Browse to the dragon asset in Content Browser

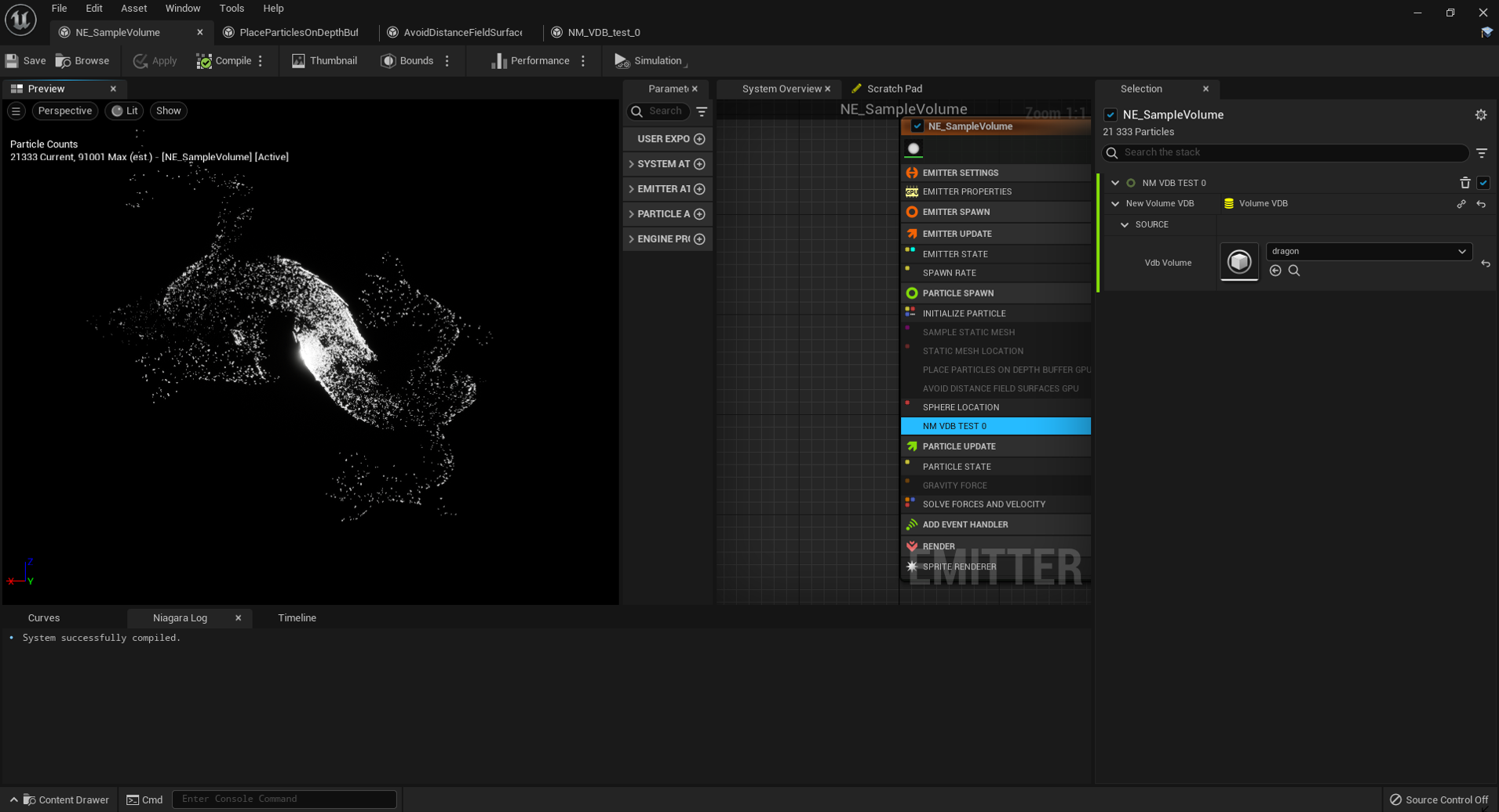pos(1294,271)
